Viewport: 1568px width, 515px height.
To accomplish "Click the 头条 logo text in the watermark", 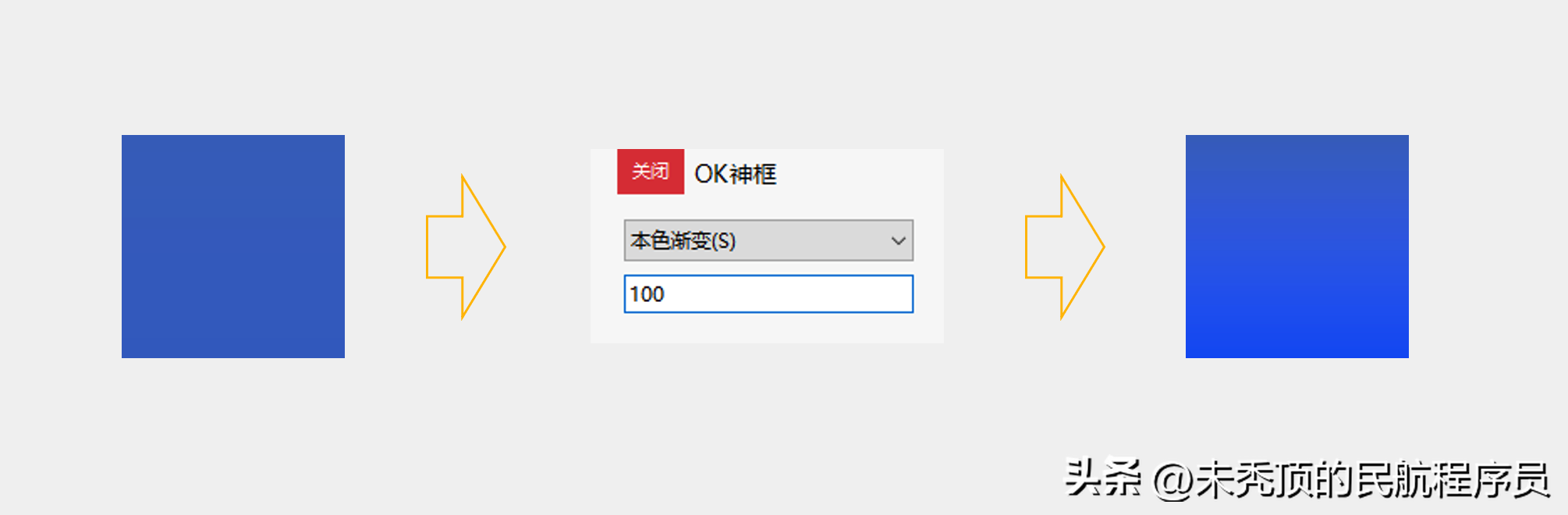I will [1103, 478].
